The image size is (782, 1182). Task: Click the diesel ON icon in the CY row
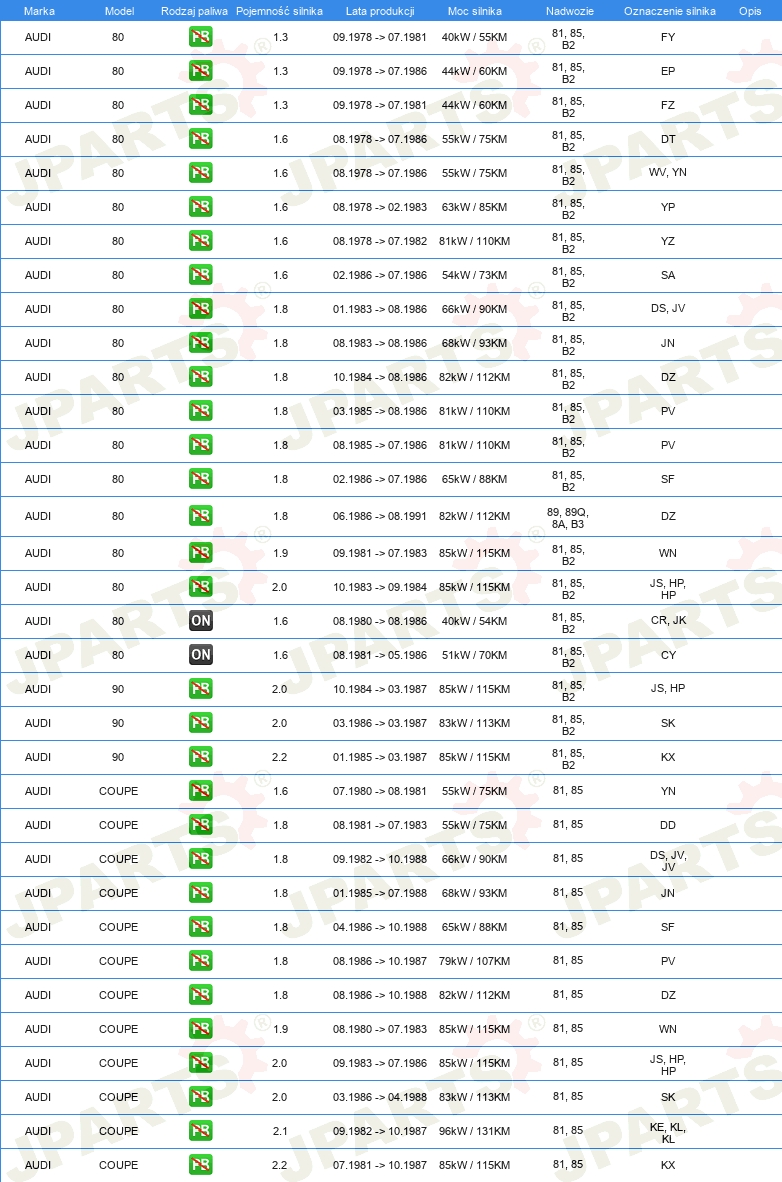tap(201, 654)
